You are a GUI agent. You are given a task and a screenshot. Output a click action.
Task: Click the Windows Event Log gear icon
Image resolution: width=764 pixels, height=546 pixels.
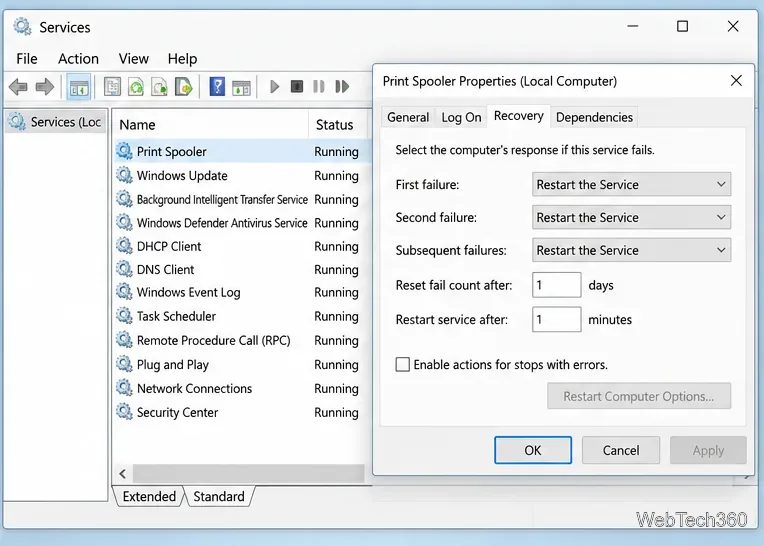[x=124, y=292]
